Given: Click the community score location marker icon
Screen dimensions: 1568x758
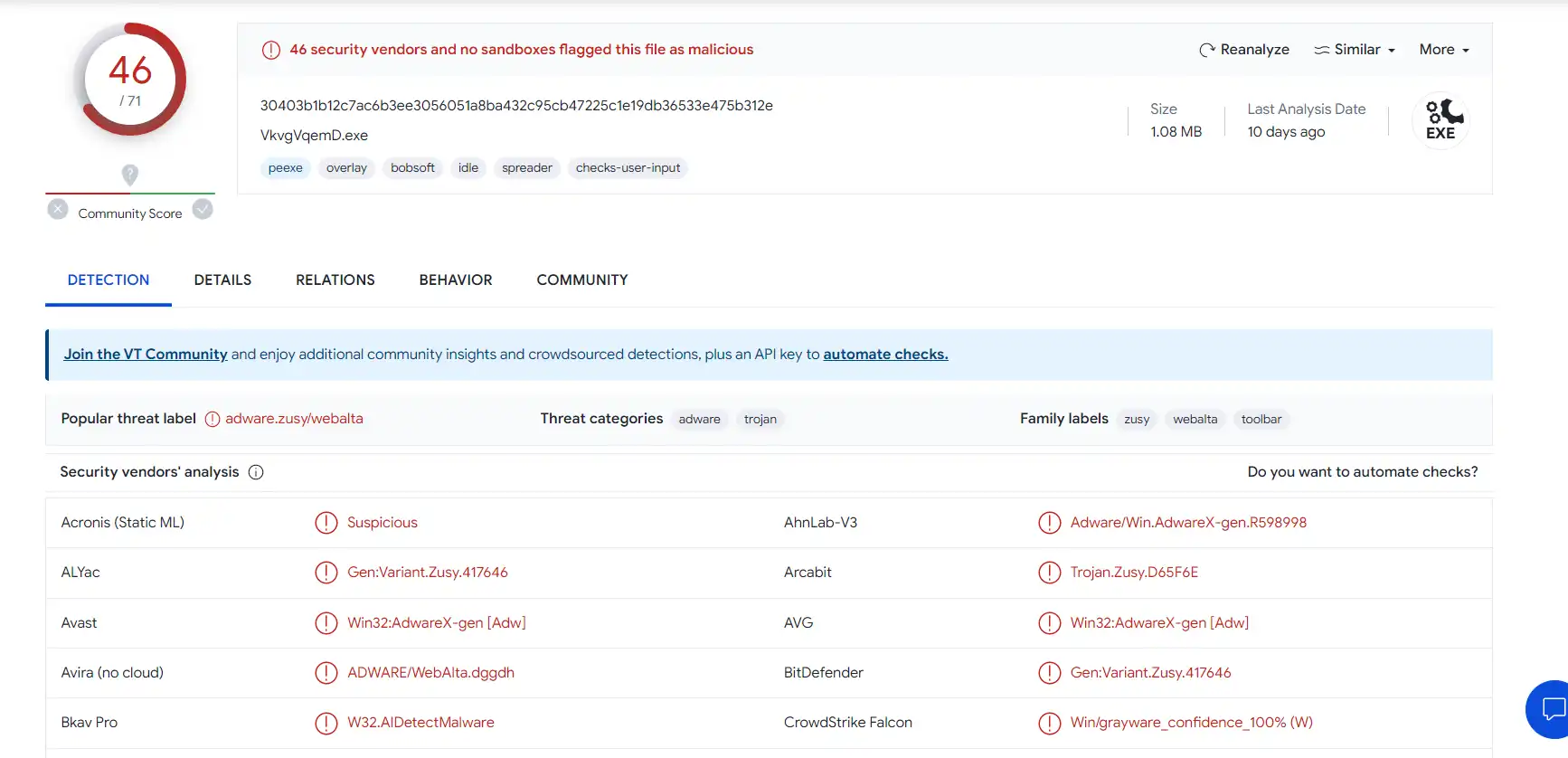Looking at the screenshot, I should point(130,175).
